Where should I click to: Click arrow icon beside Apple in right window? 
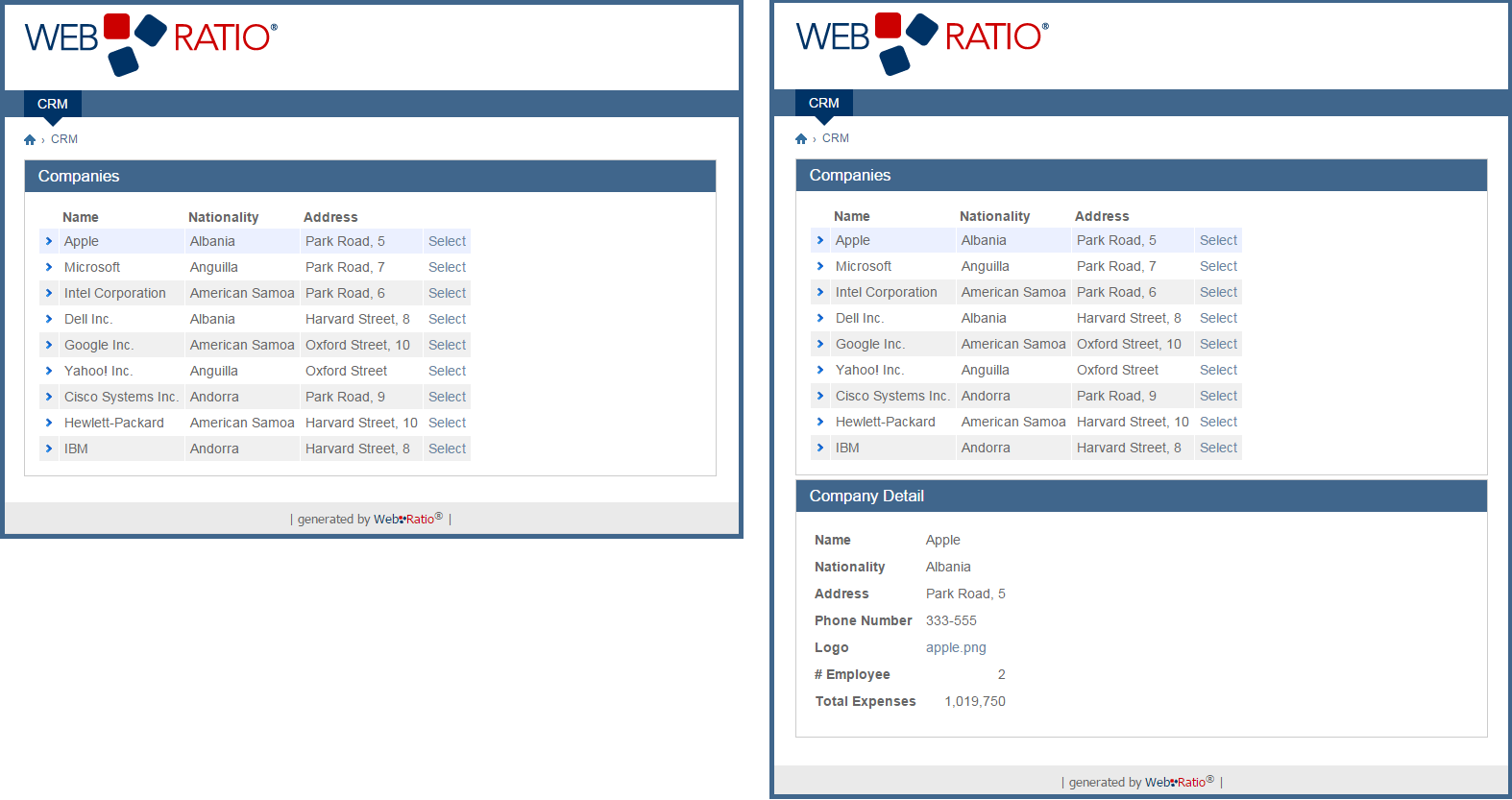(x=820, y=240)
